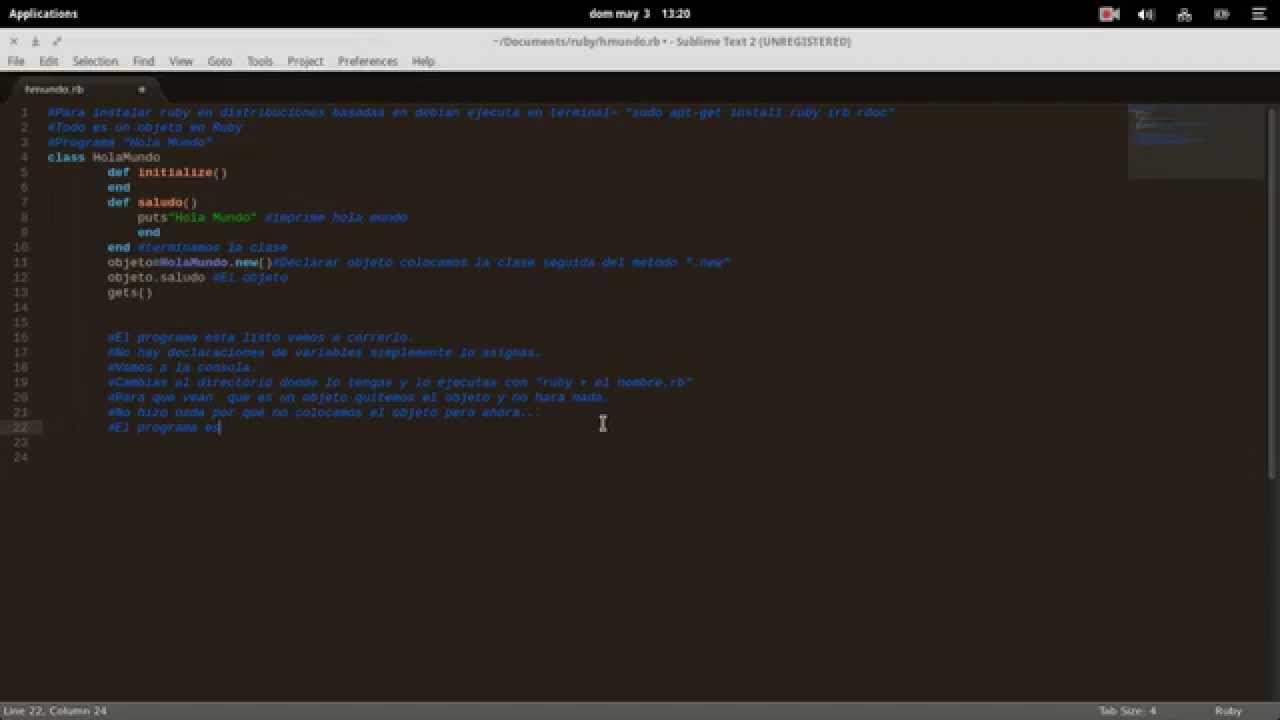Click the 'gets()' call on line 13
Image resolution: width=1280 pixels, height=720 pixels.
coord(130,292)
